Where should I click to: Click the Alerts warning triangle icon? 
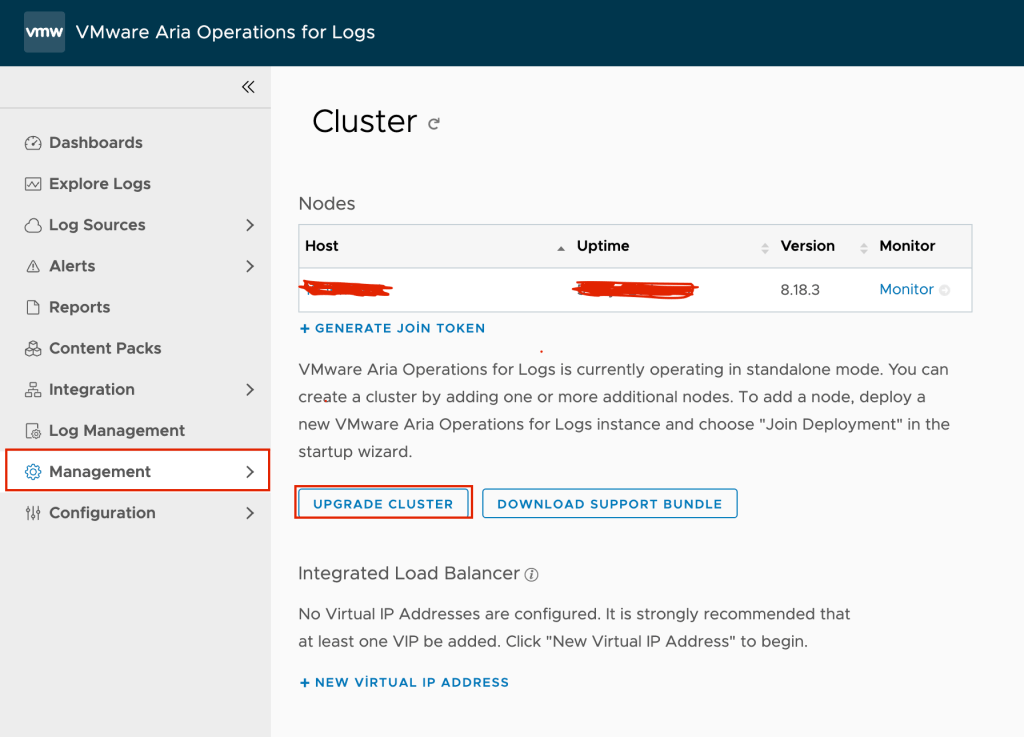click(x=33, y=266)
